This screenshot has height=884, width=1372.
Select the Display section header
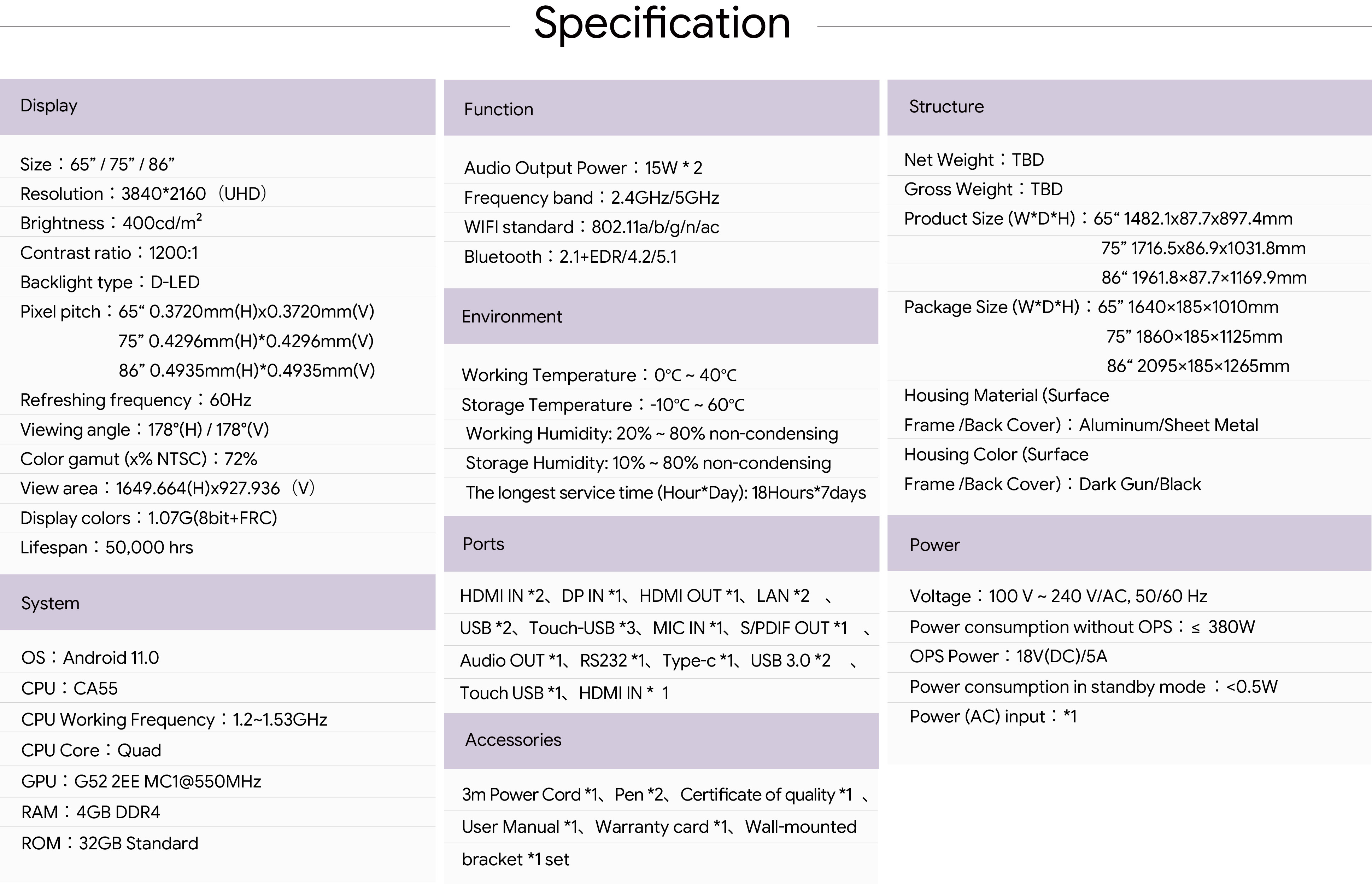coord(217,107)
